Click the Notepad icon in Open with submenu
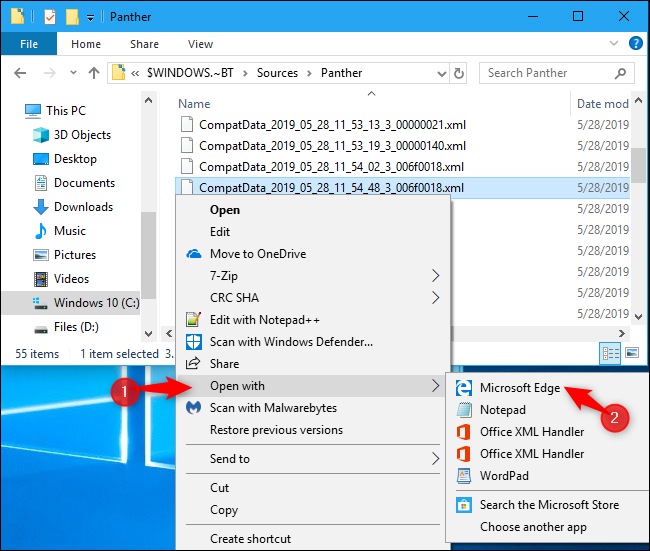This screenshot has height=551, width=650. click(x=464, y=410)
